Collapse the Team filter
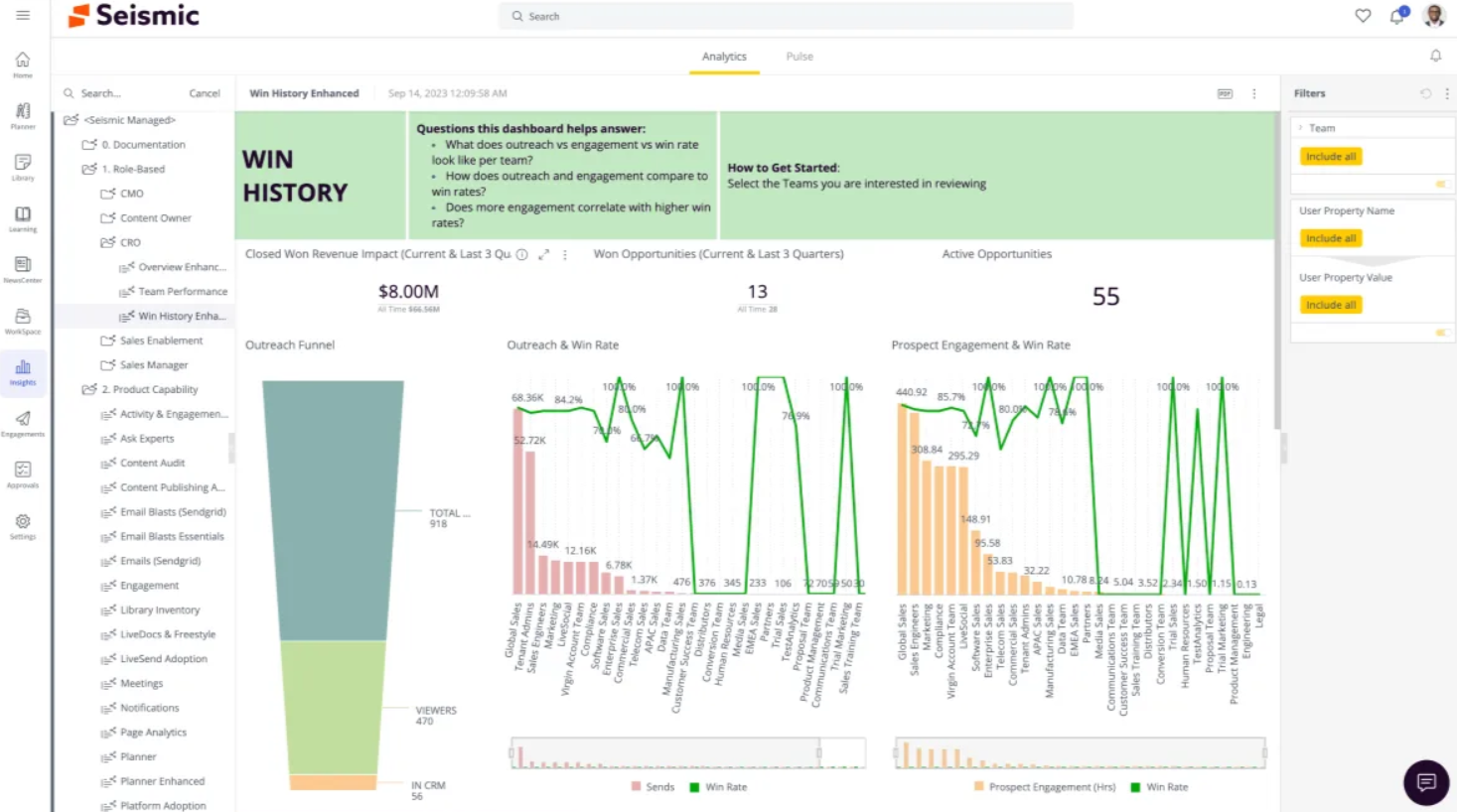The height and width of the screenshot is (812, 1457). [1301, 128]
